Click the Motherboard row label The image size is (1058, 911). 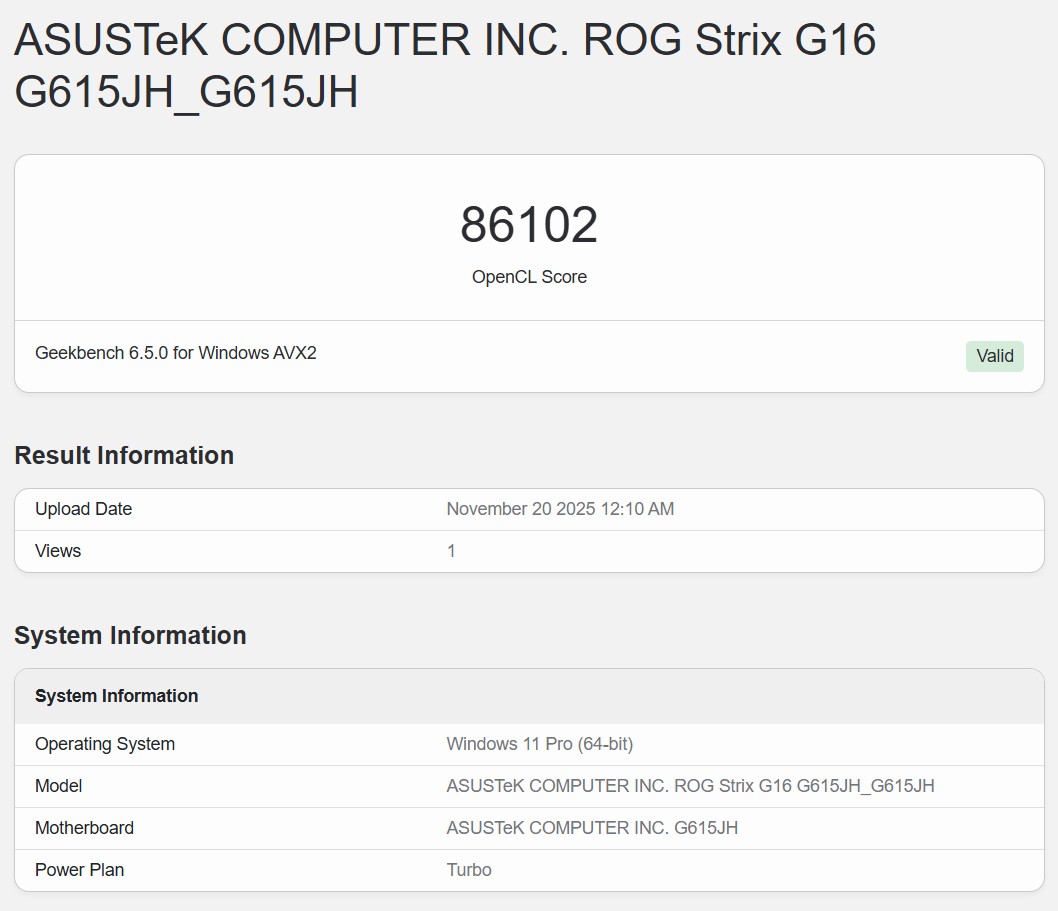click(x=84, y=828)
